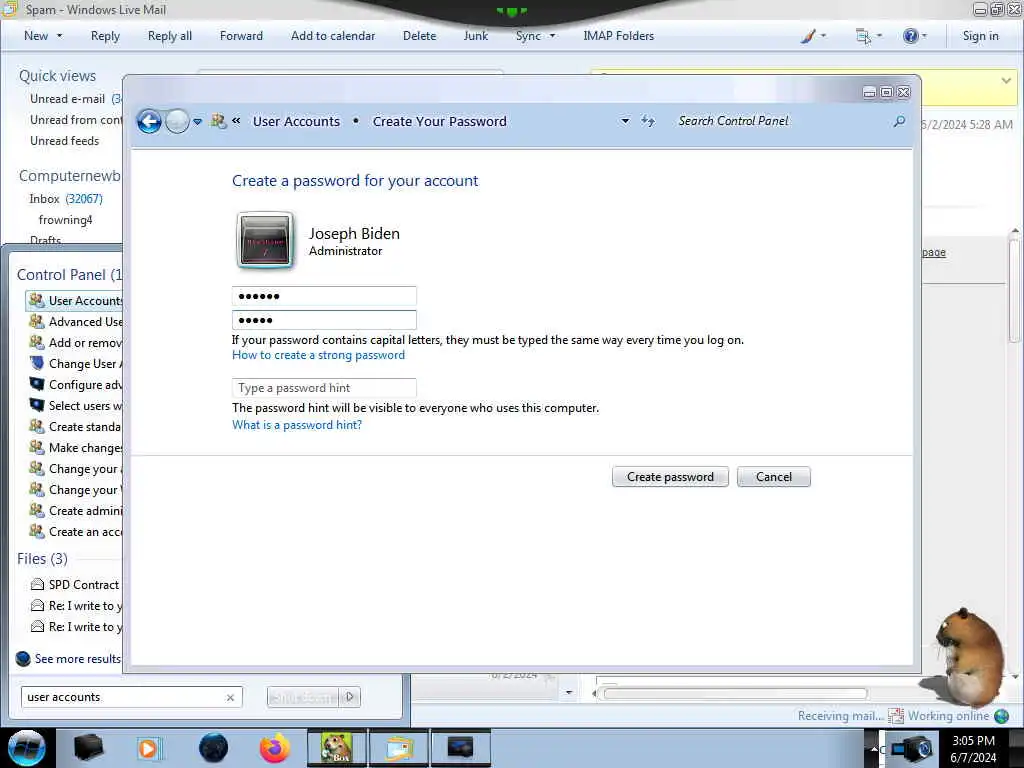This screenshot has width=1024, height=768.
Task: Click shield icon beside Change User result
Action: 37,364
